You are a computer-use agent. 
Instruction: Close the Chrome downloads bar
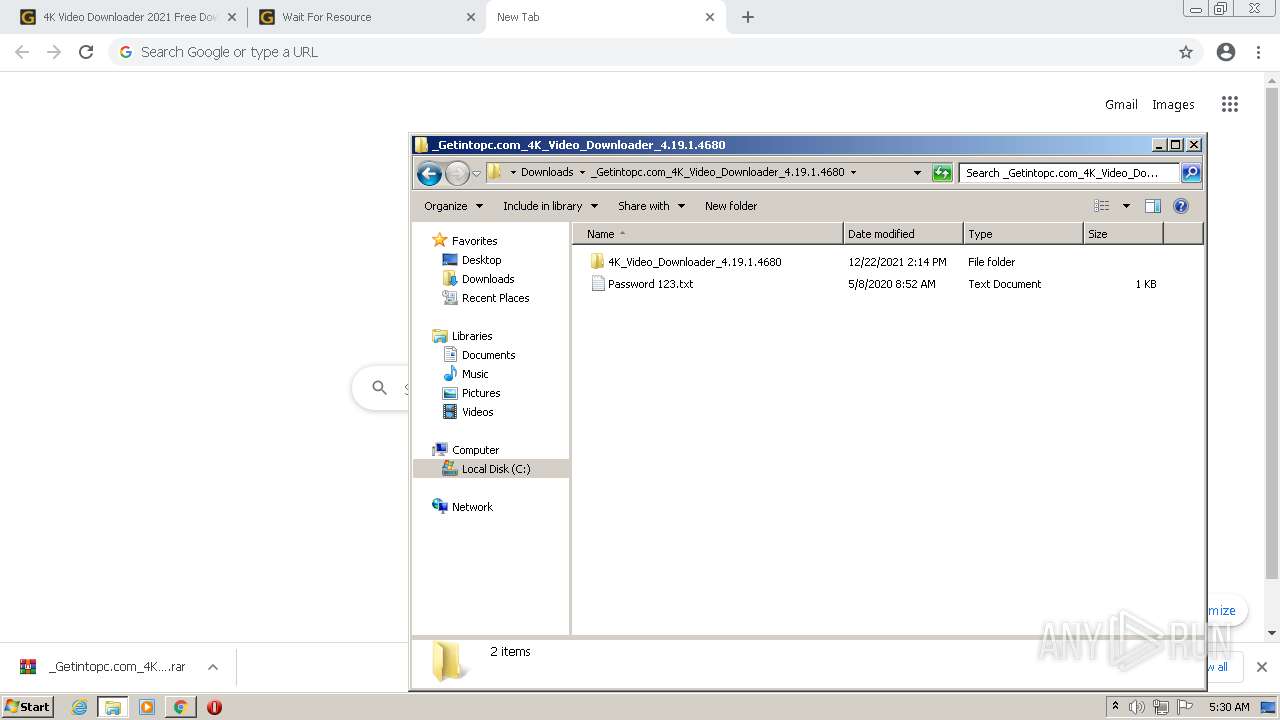1262,667
